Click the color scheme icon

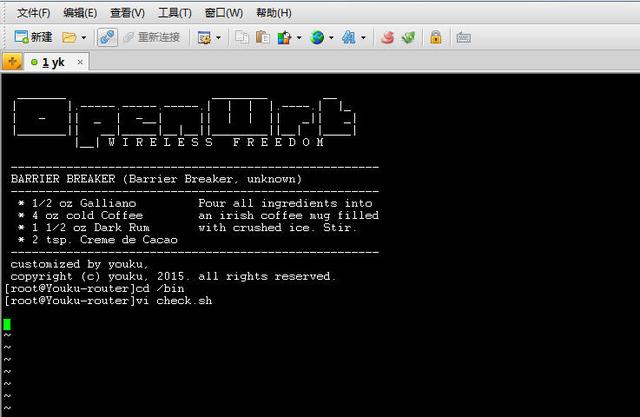point(284,38)
